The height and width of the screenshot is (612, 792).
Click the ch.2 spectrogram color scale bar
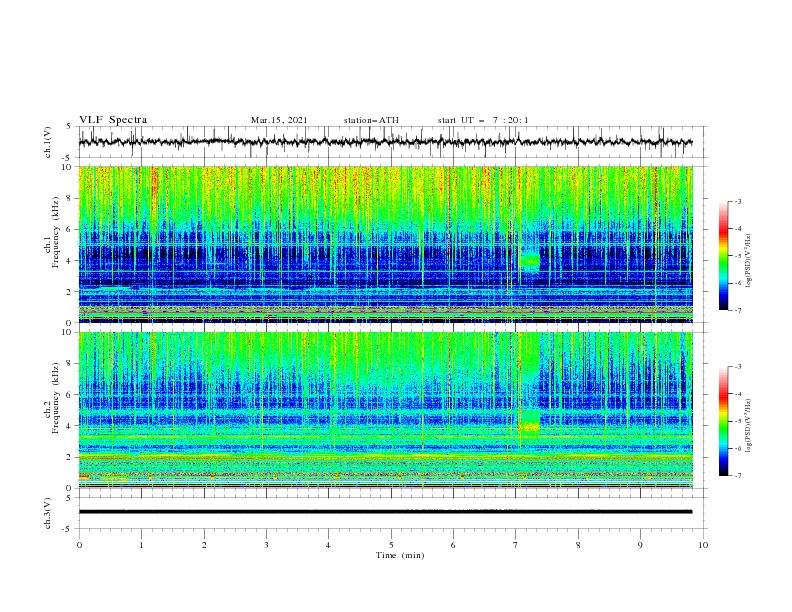tap(723, 421)
